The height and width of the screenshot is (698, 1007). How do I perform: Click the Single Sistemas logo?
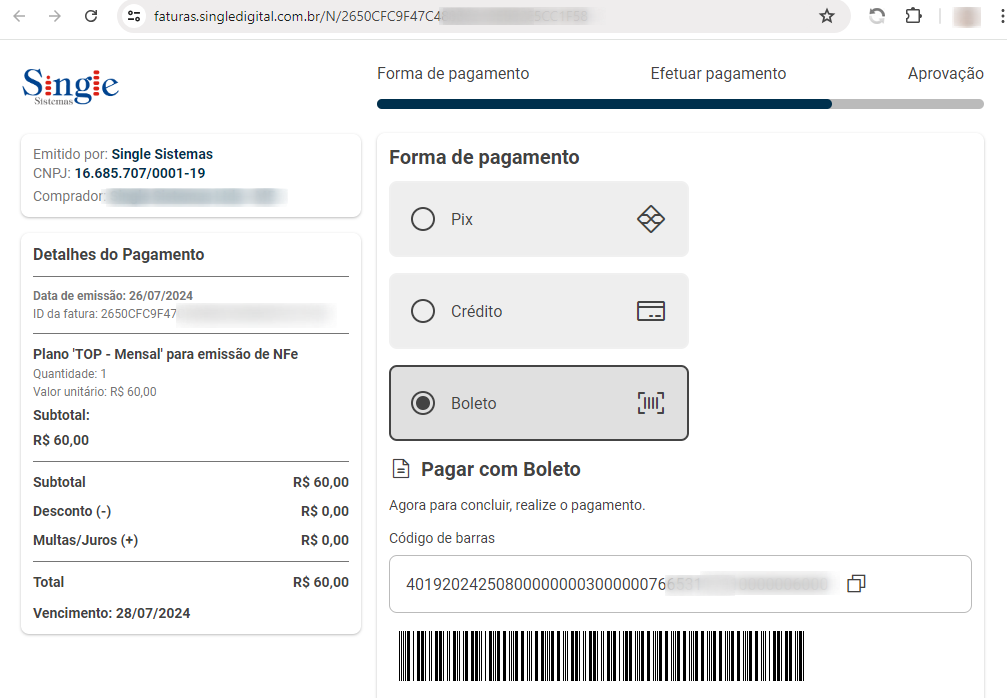[x=71, y=87]
